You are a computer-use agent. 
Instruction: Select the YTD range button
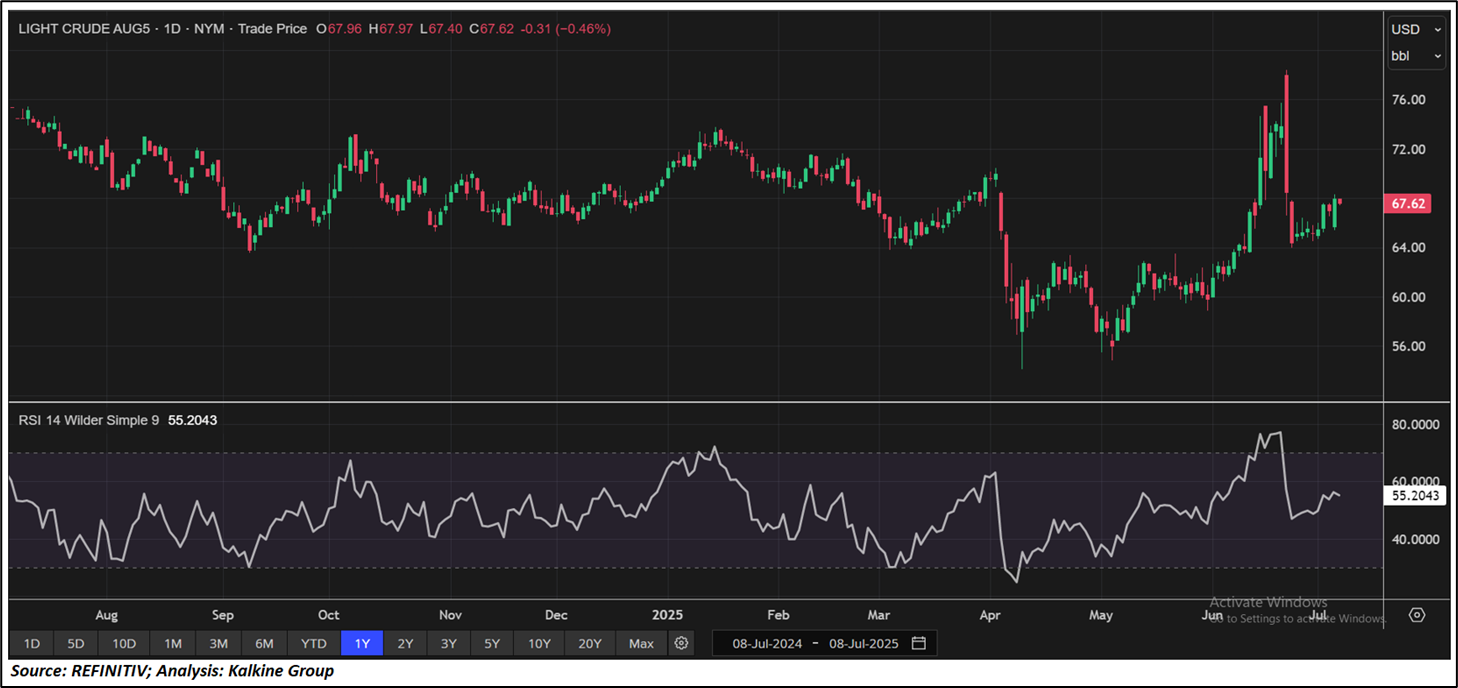pyautogui.click(x=314, y=643)
